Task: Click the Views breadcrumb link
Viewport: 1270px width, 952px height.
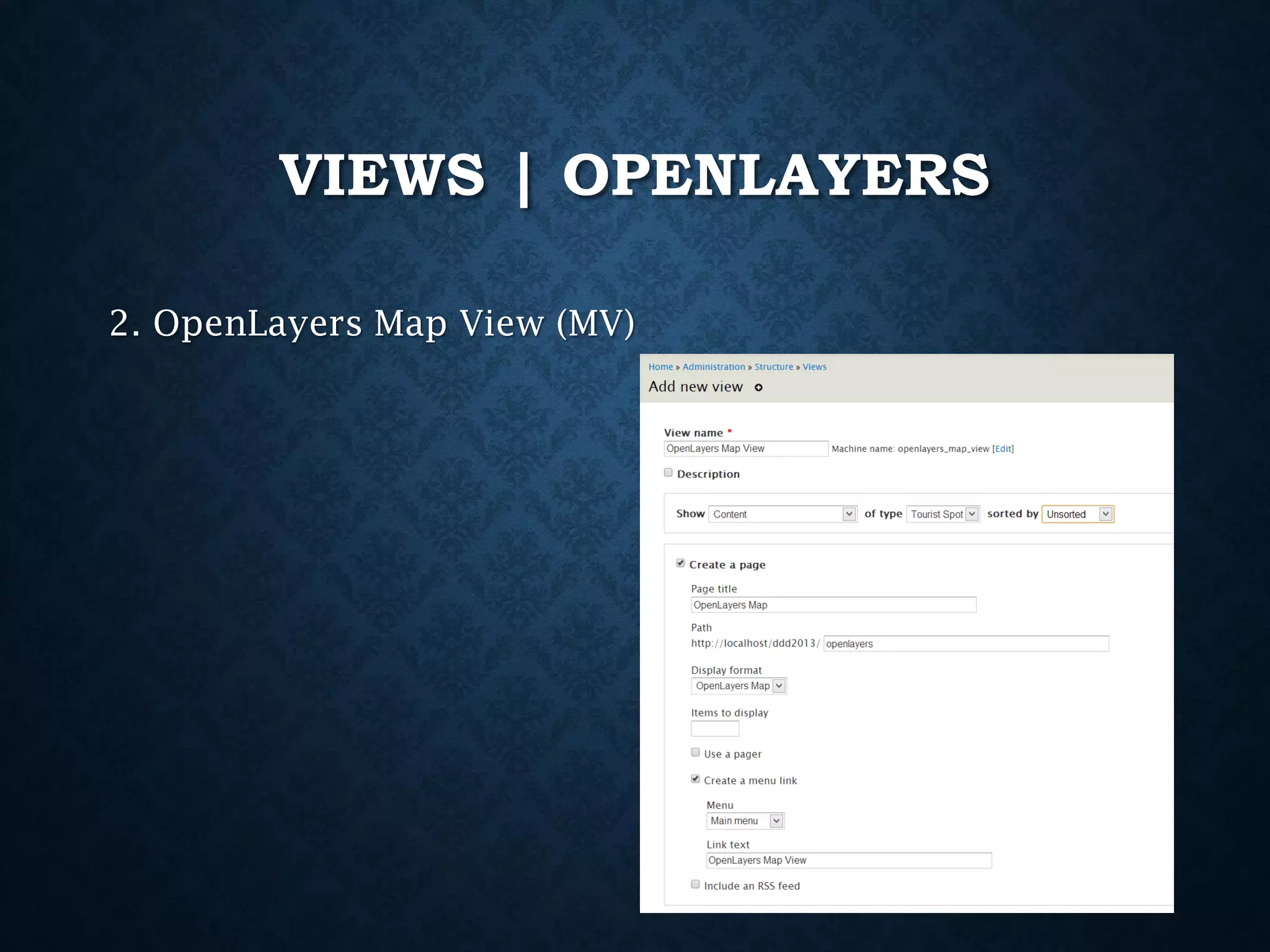Action: [814, 367]
